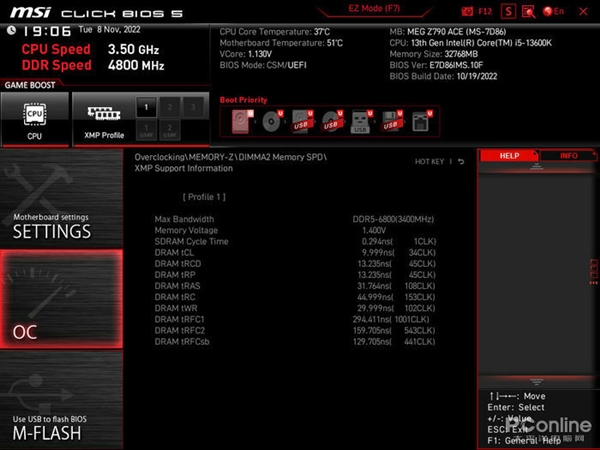Screen dimensions: 600x450
Task: Open the M-FLASH BIOS flash section
Action: 61,400
